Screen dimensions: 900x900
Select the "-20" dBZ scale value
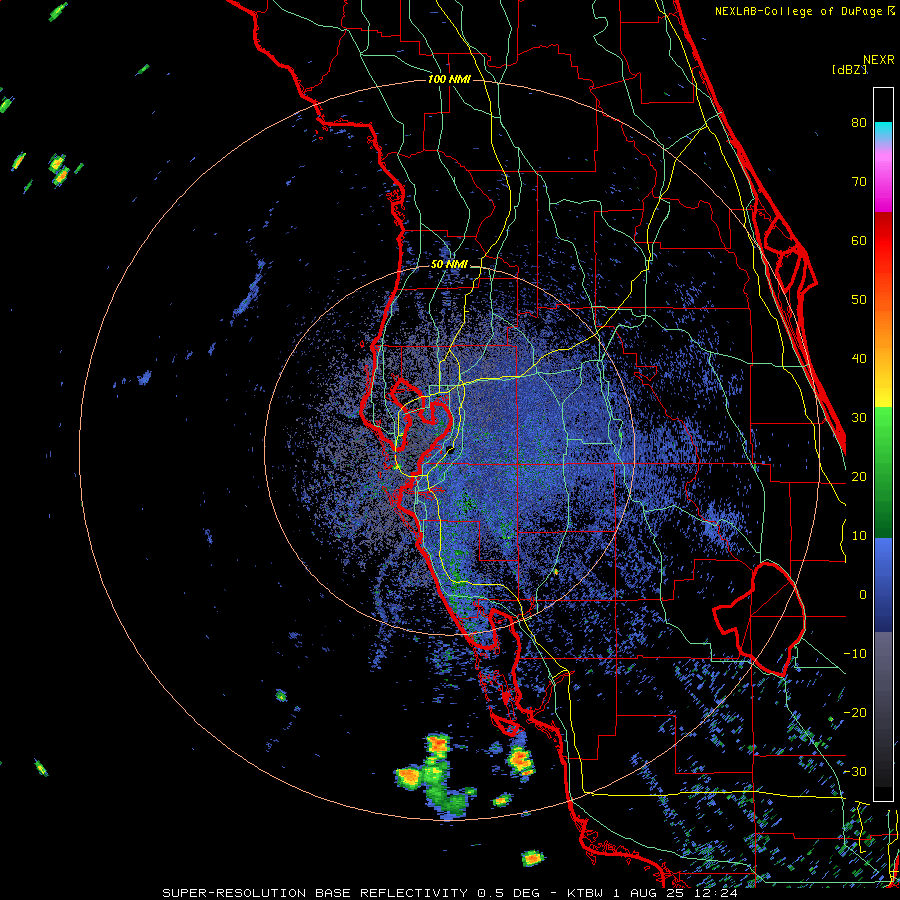click(x=855, y=713)
